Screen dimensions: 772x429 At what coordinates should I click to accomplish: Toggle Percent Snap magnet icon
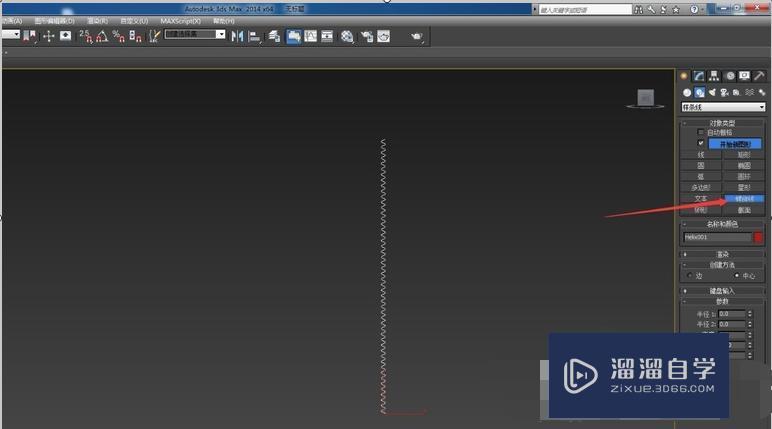coord(119,36)
